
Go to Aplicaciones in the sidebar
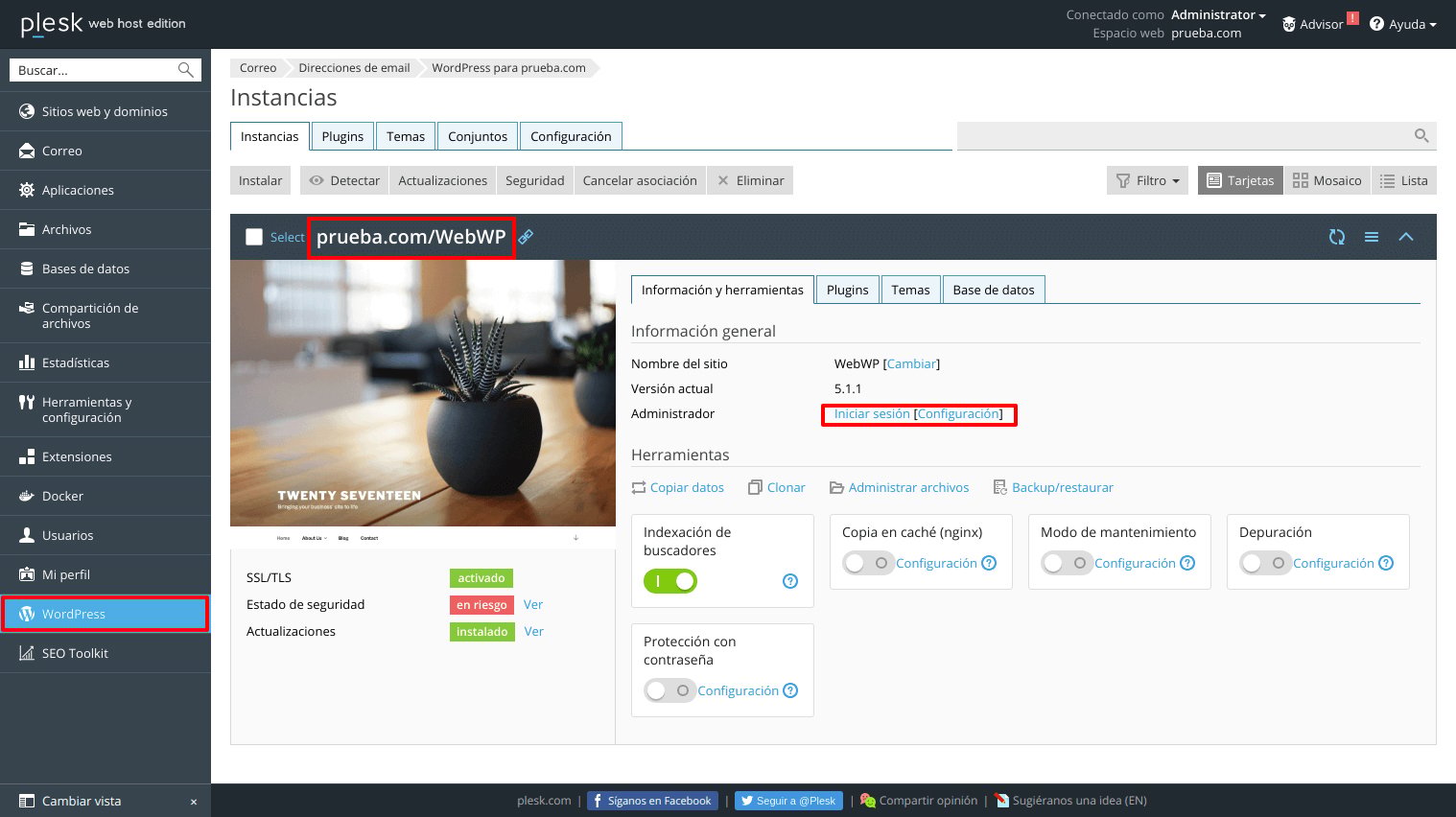105,190
